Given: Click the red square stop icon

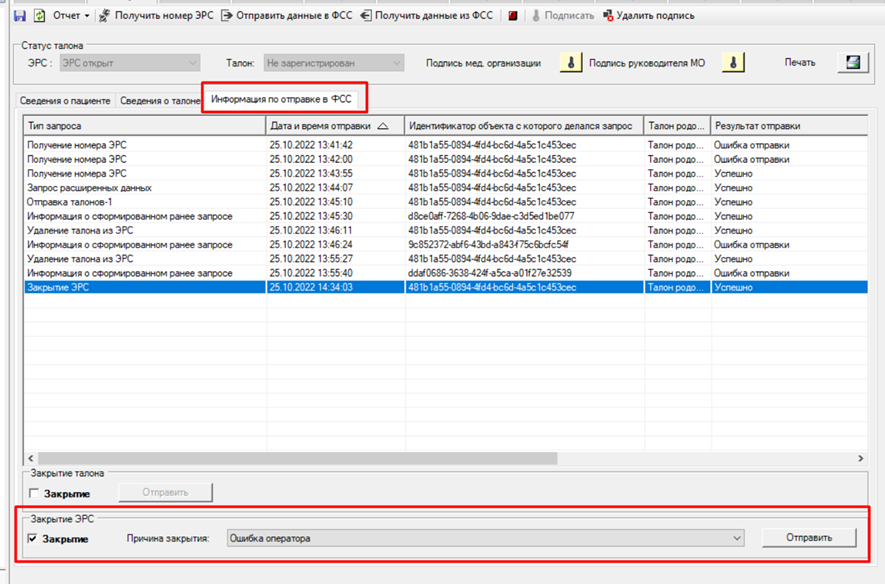Looking at the screenshot, I should (x=512, y=16).
